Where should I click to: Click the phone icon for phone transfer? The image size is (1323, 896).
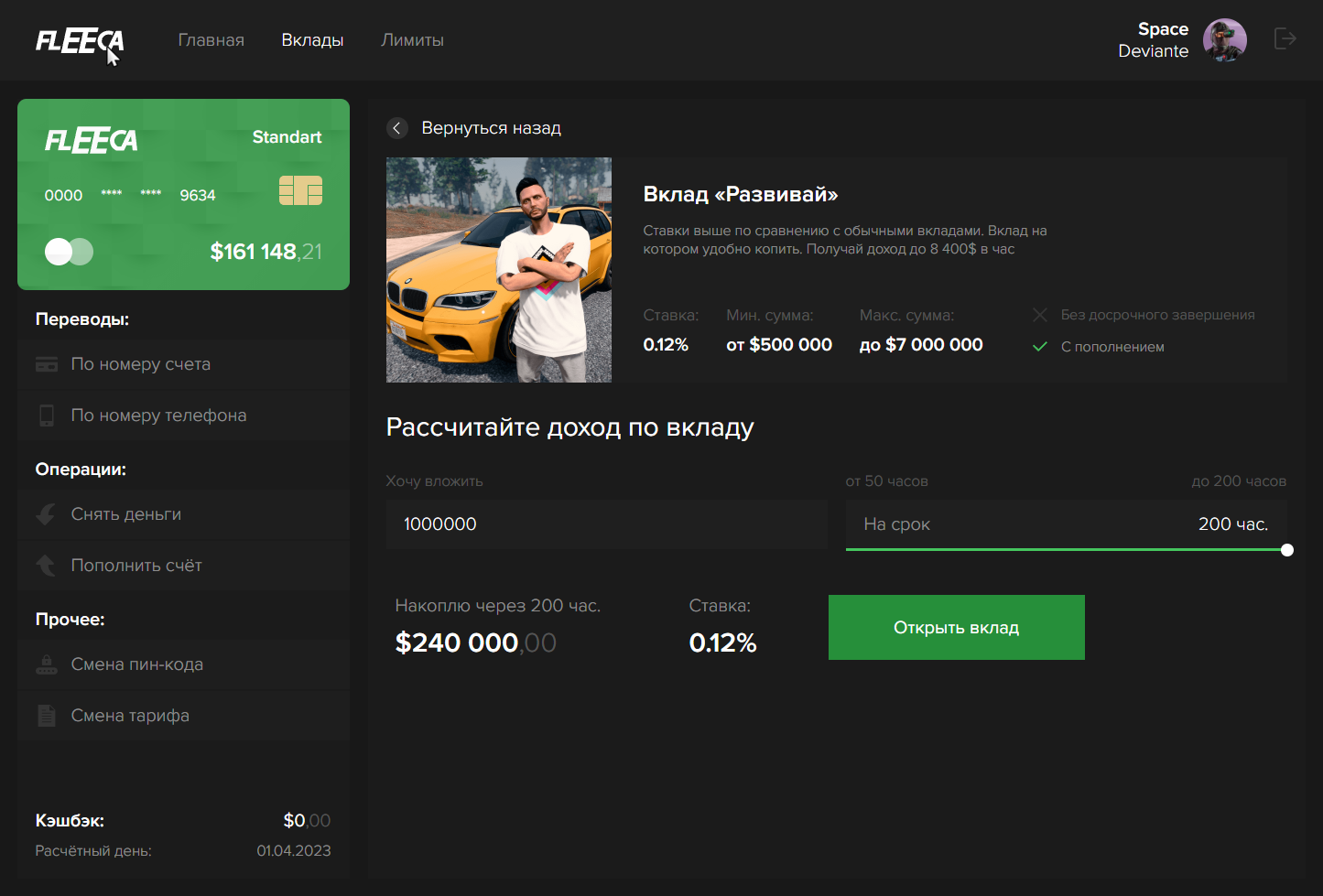pyautogui.click(x=46, y=416)
